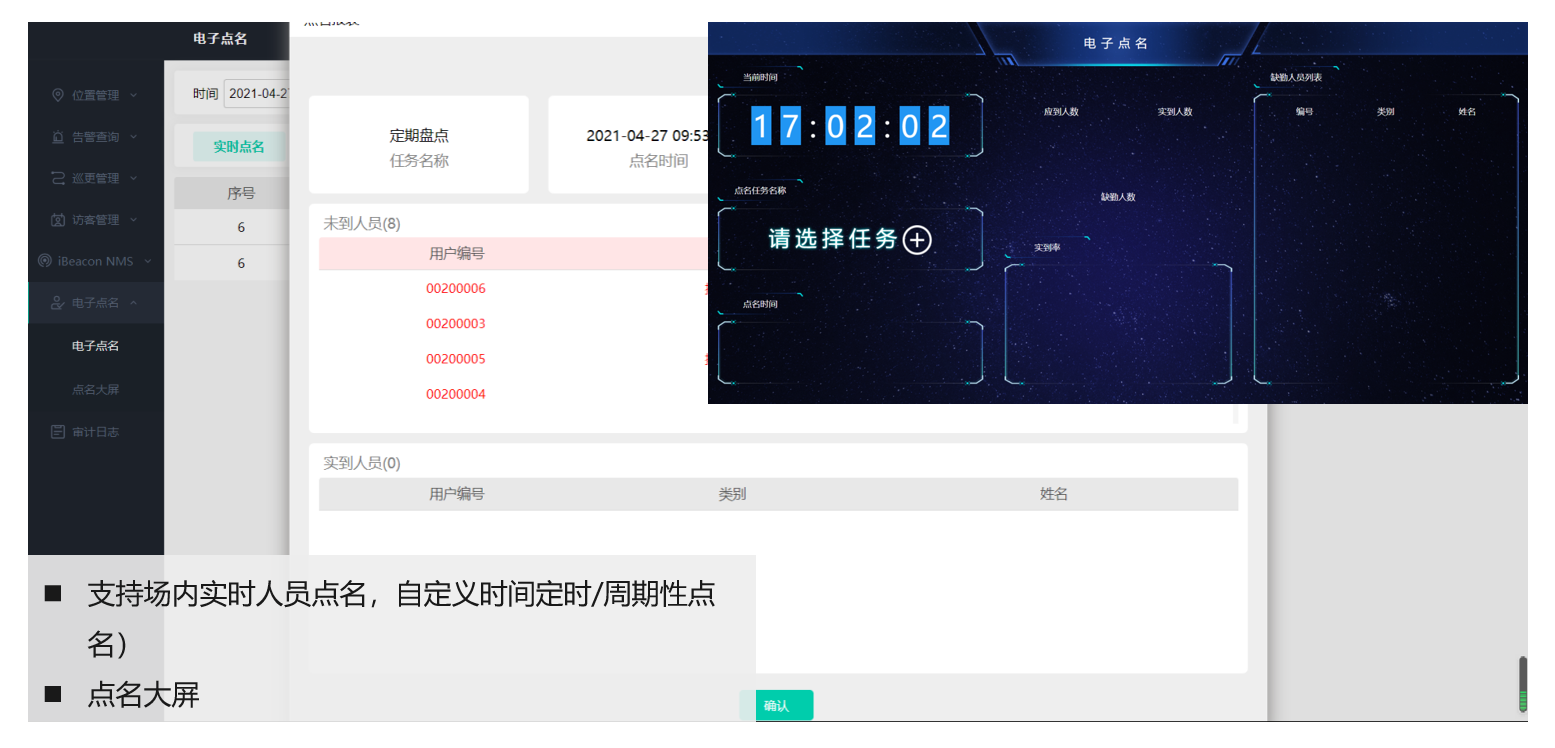The width and height of the screenshot is (1555, 748).
Task: Click the location pin icon beside 位置管理
Action: [x=58, y=95]
